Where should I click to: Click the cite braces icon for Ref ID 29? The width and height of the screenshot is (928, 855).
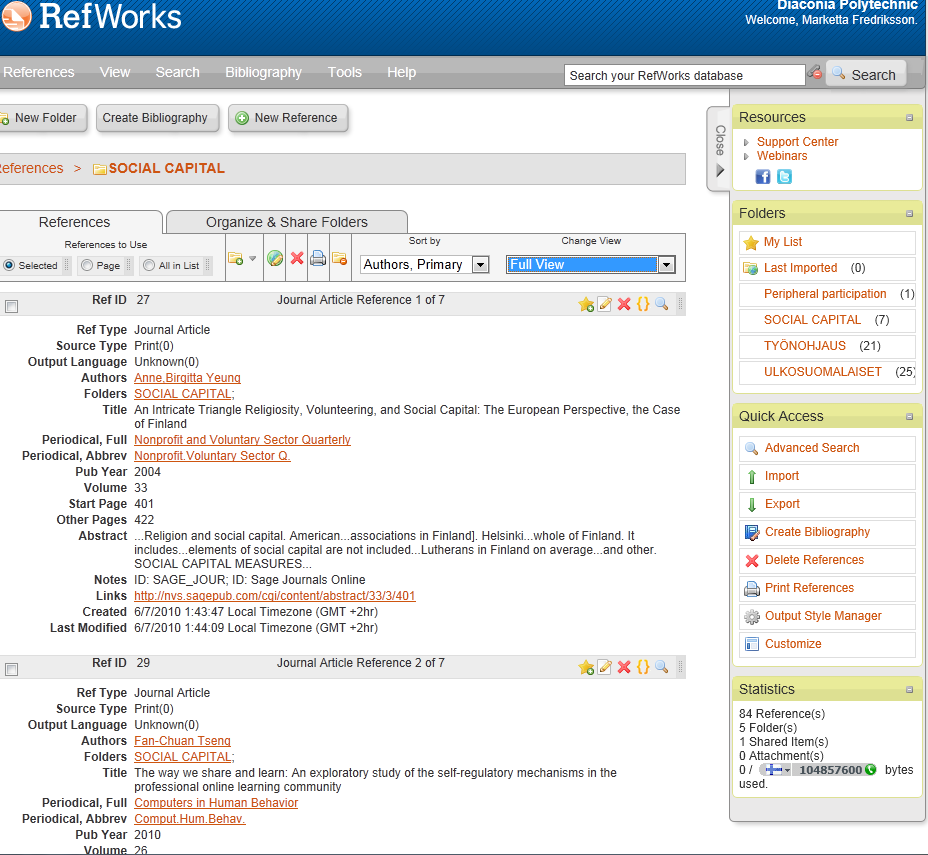643,667
